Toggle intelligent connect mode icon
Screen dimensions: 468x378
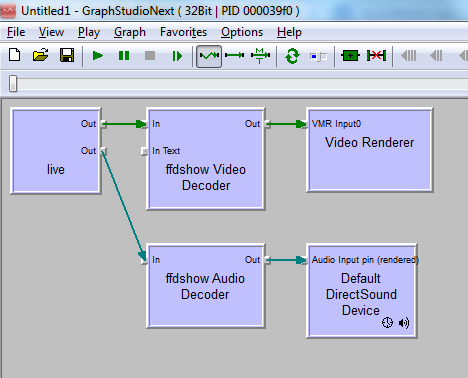point(209,56)
